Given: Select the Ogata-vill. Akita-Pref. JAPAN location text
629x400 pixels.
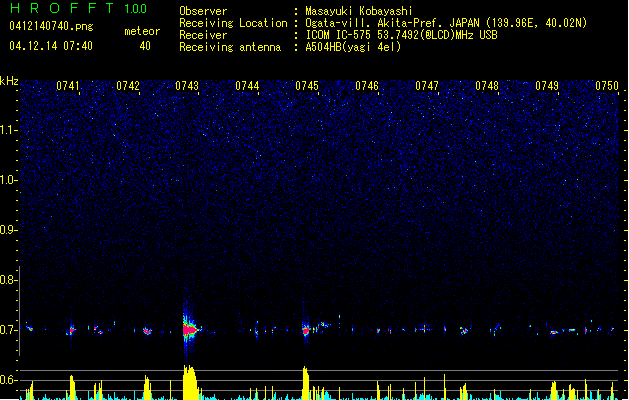Looking at the screenshot, I should point(446,23).
